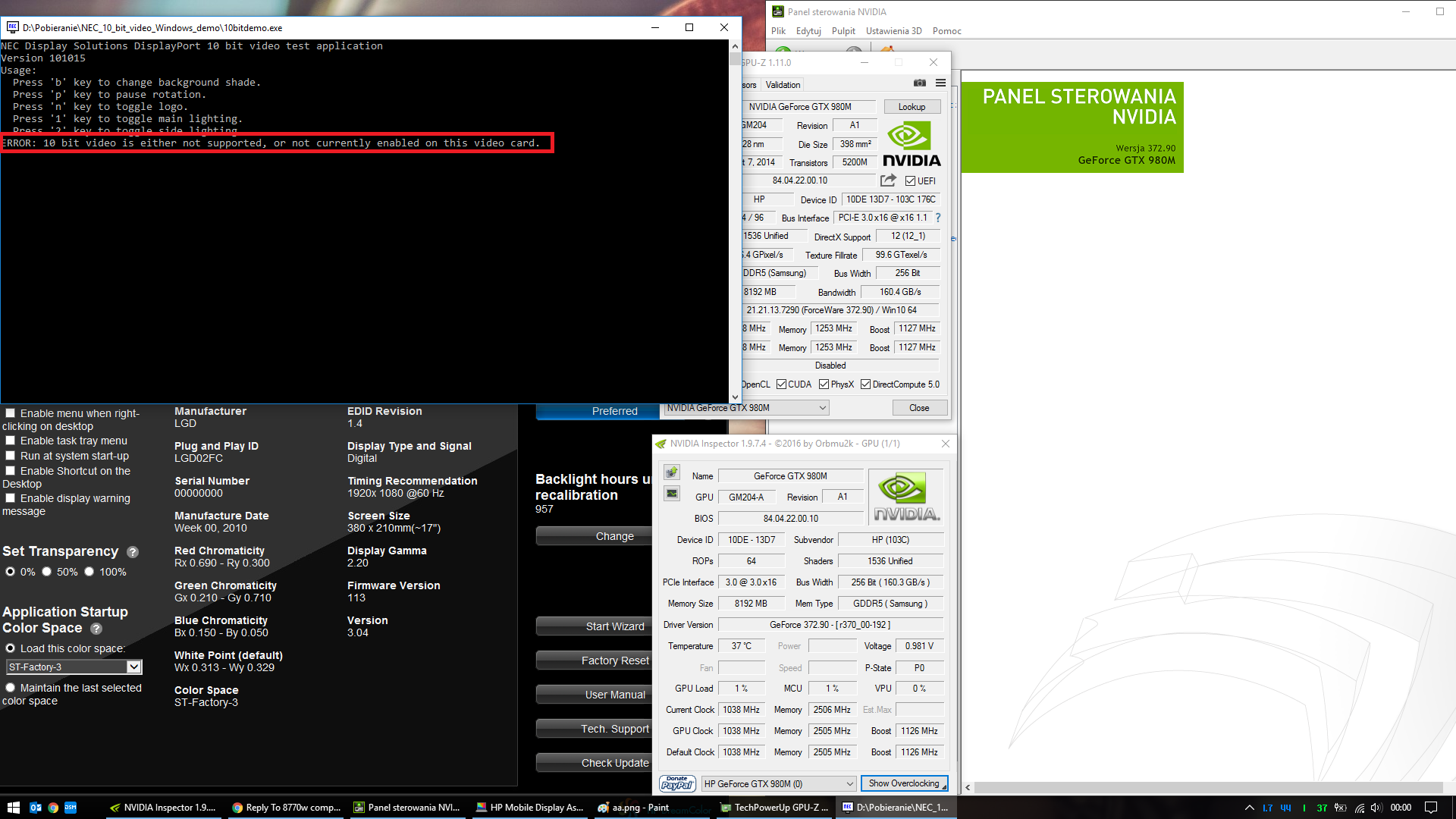Open the Windows Action Center
Viewport: 1456px width, 819px height.
pyautogui.click(x=1431, y=808)
